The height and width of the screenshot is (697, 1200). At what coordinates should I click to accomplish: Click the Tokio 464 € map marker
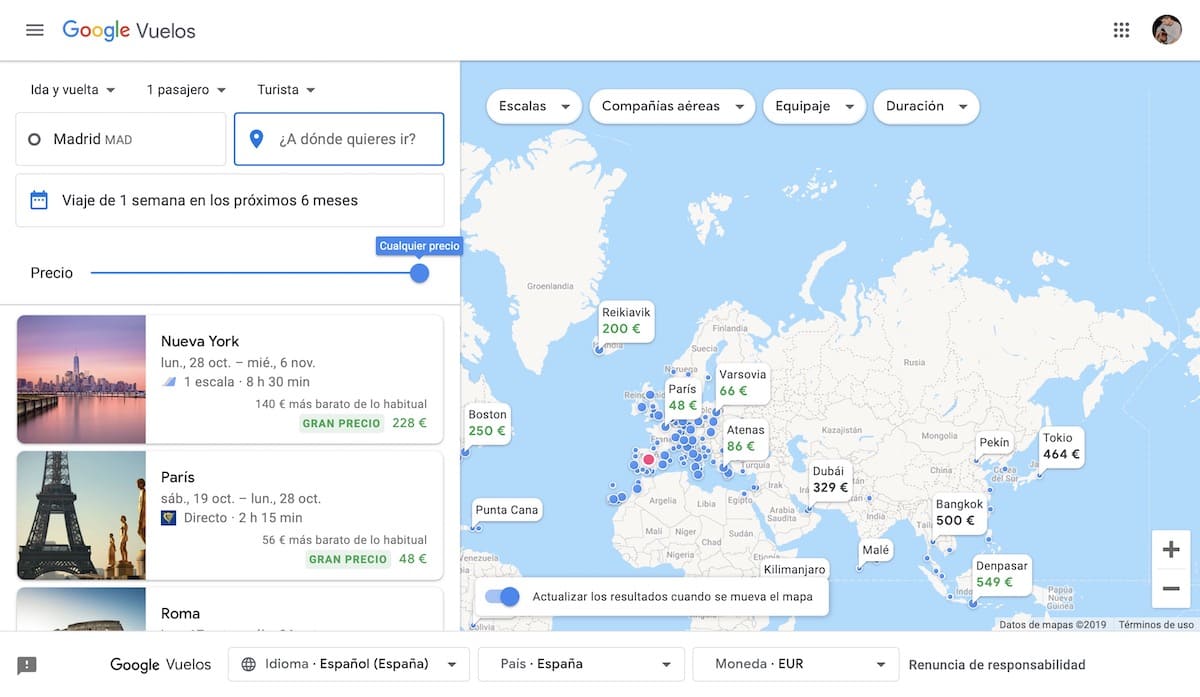click(x=1061, y=446)
